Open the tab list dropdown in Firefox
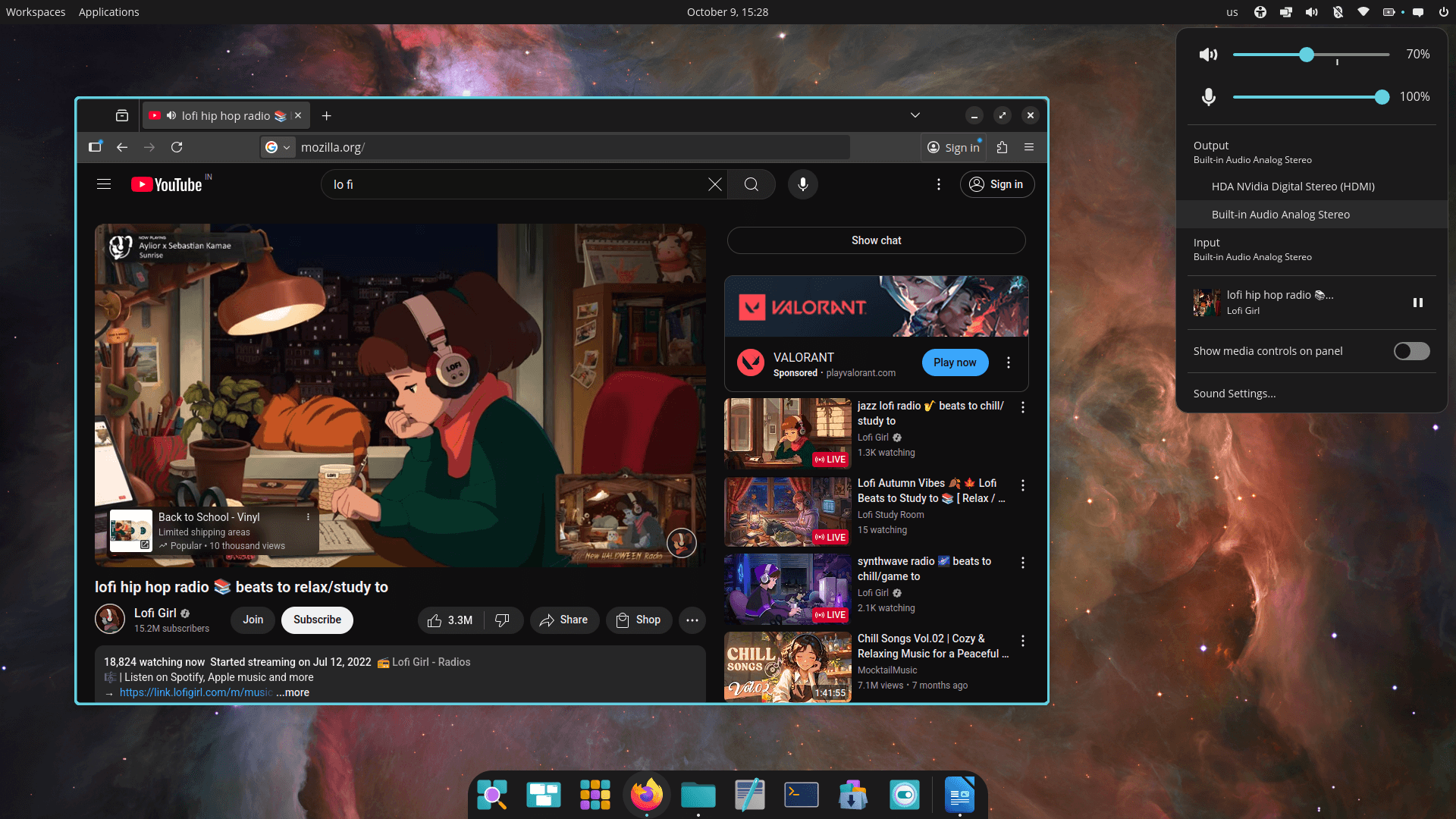This screenshot has height=819, width=1456. pos(915,115)
